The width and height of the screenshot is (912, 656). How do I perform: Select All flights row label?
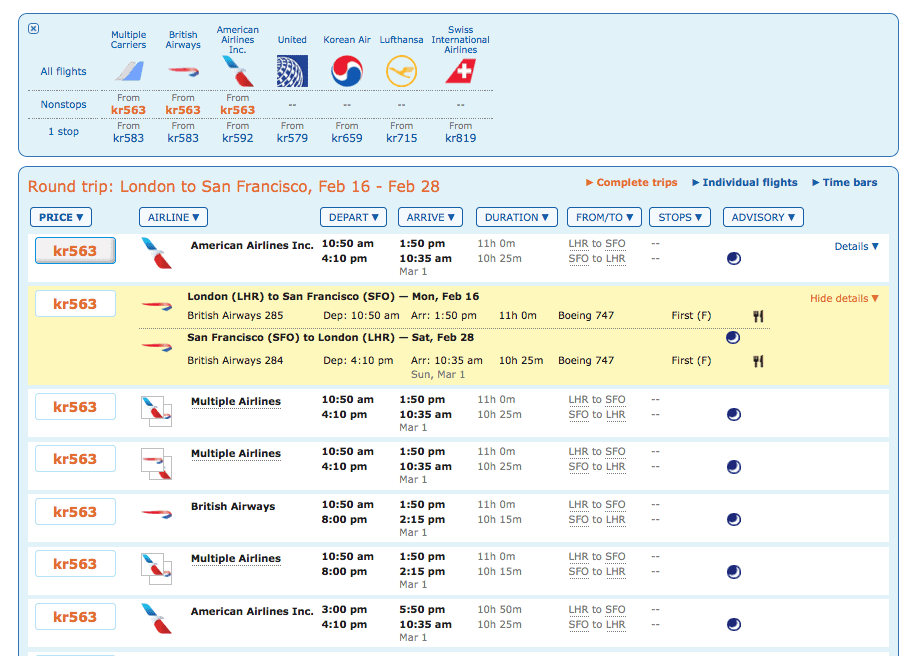tap(63, 72)
